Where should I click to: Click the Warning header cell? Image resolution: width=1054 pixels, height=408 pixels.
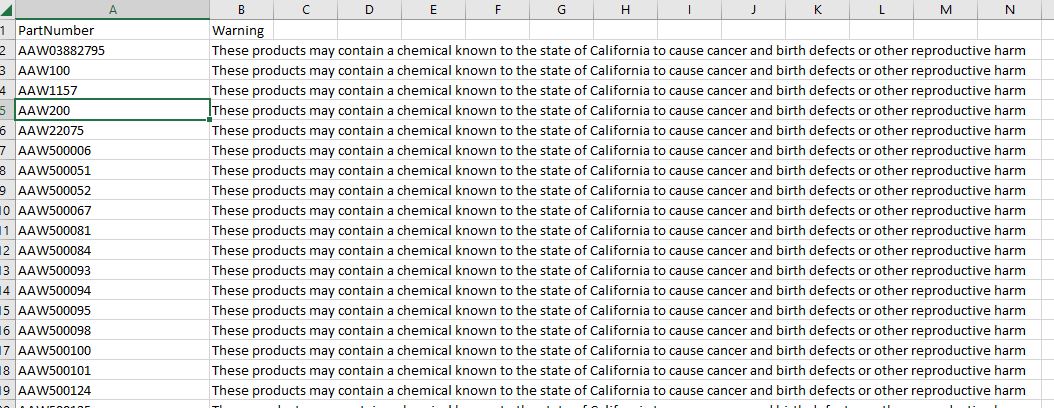point(241,30)
